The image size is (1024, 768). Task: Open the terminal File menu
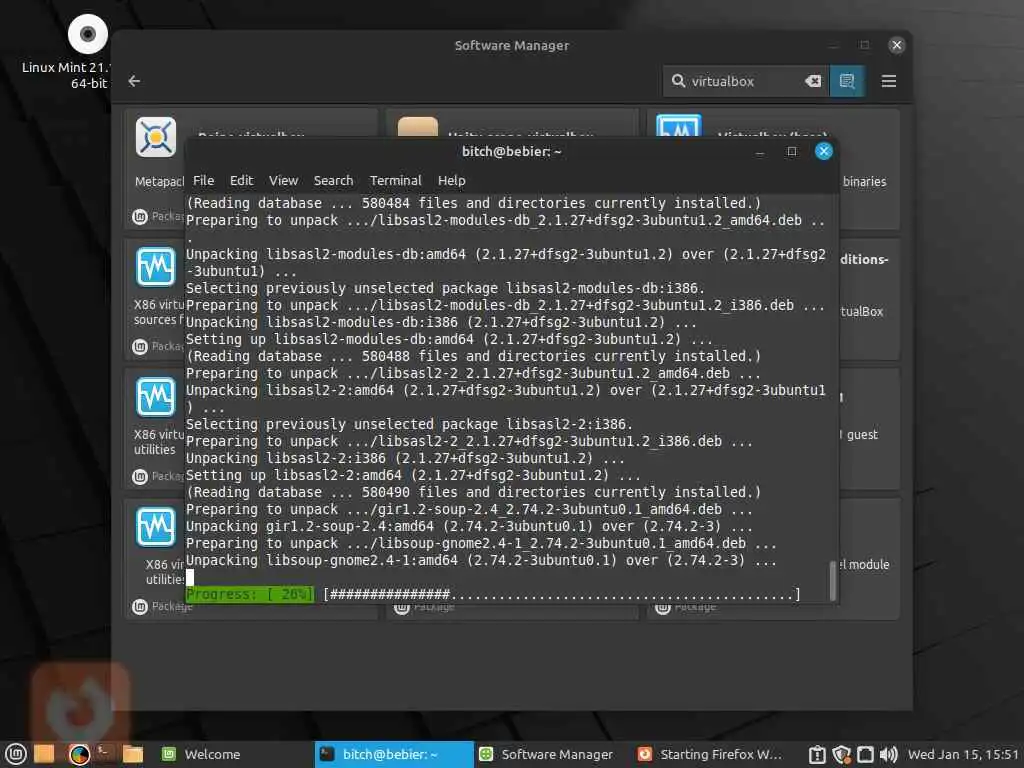tap(203, 180)
